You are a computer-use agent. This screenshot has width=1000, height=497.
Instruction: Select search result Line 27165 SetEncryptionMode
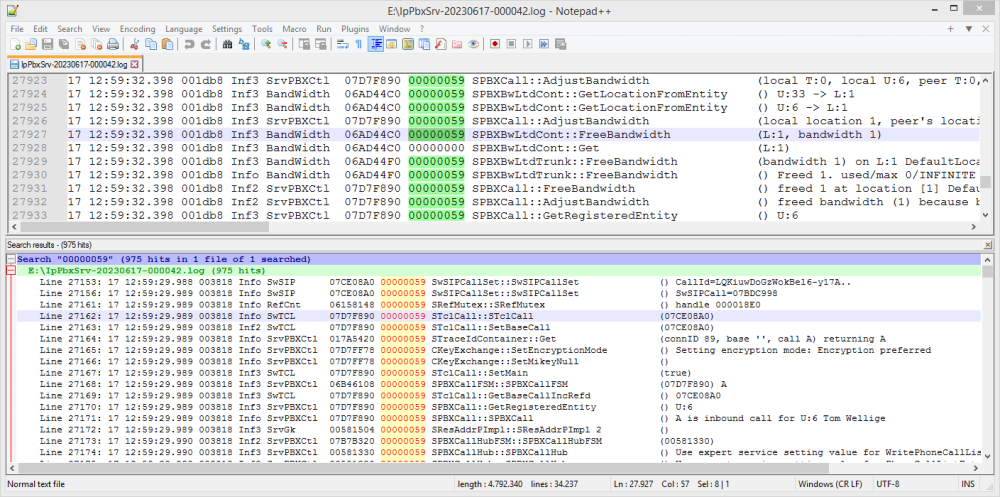pos(499,350)
